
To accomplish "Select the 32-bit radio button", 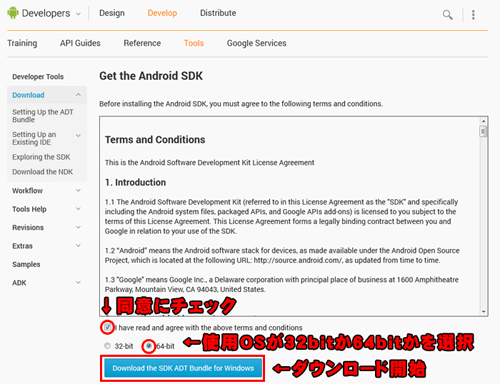I will coord(107,346).
